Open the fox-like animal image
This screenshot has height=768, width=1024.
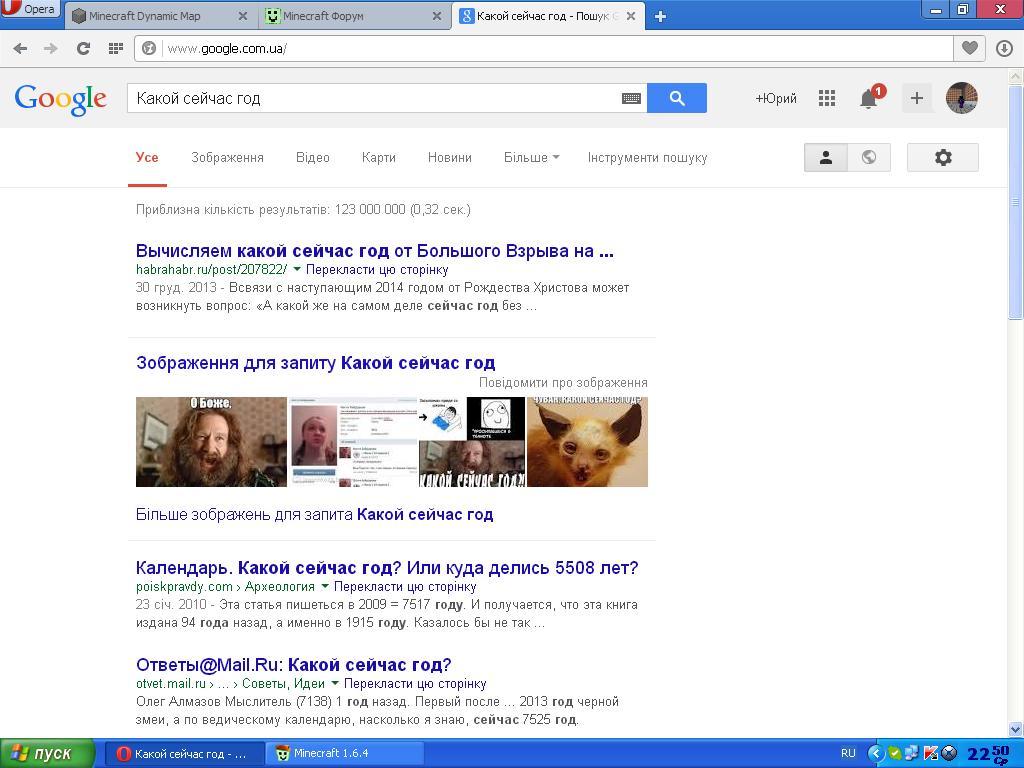point(587,441)
